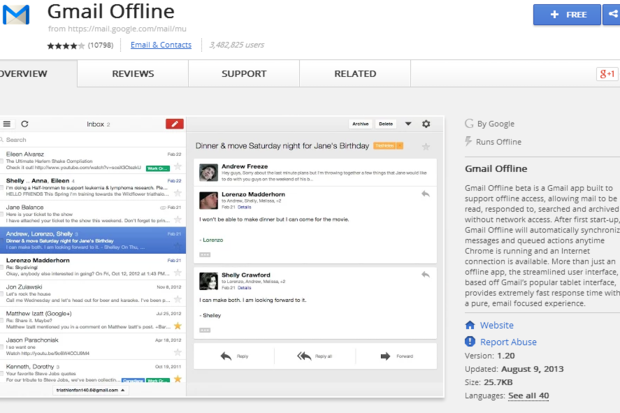Click the By Google icon

[x=469, y=123]
